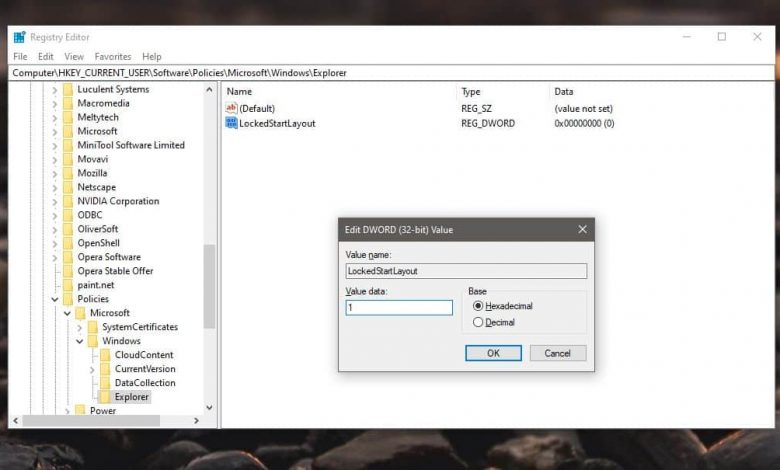This screenshot has height=470, width=780.
Task: Cancel the Edit DWORD dialog
Action: pyautogui.click(x=558, y=353)
